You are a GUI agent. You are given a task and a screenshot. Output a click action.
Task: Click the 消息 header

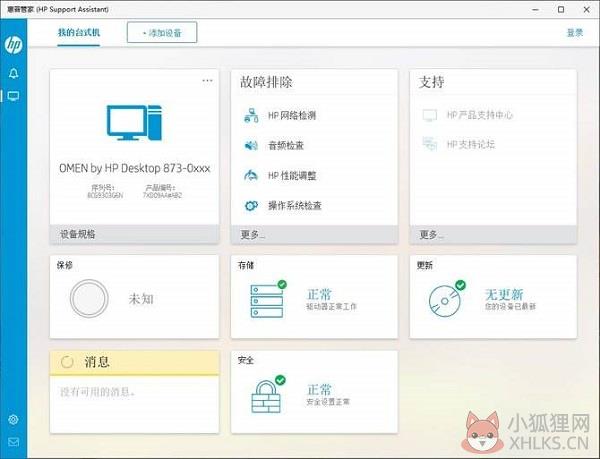coord(134,362)
